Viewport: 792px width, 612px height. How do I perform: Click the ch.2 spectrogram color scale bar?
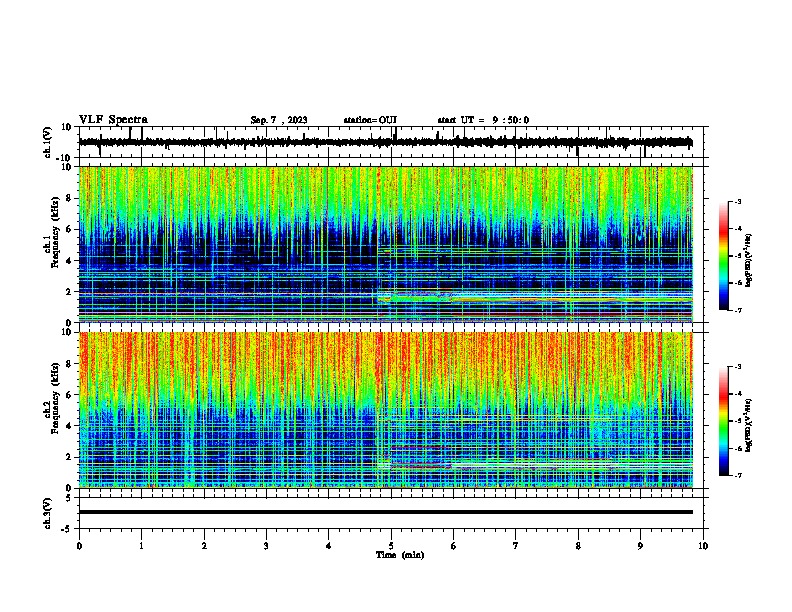click(x=724, y=421)
